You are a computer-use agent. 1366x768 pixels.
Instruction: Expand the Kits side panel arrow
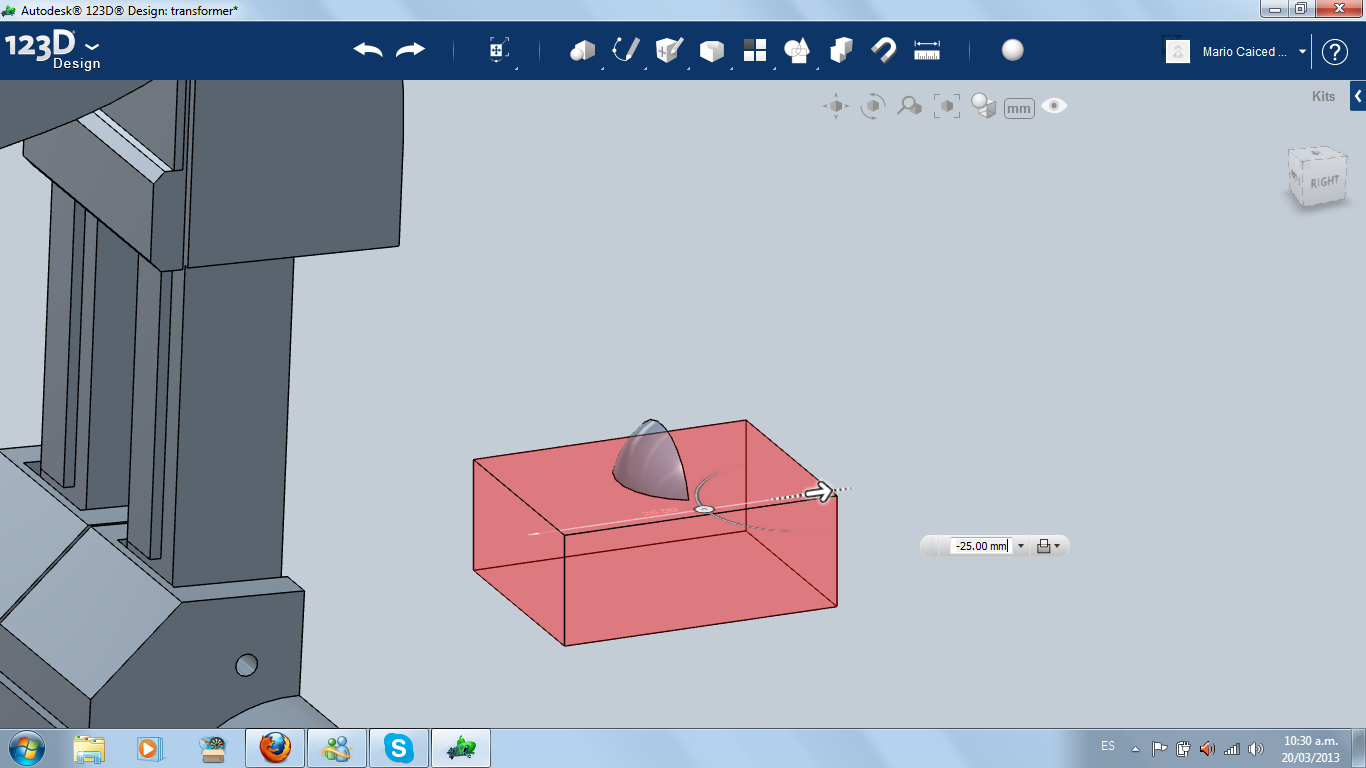coord(1358,96)
